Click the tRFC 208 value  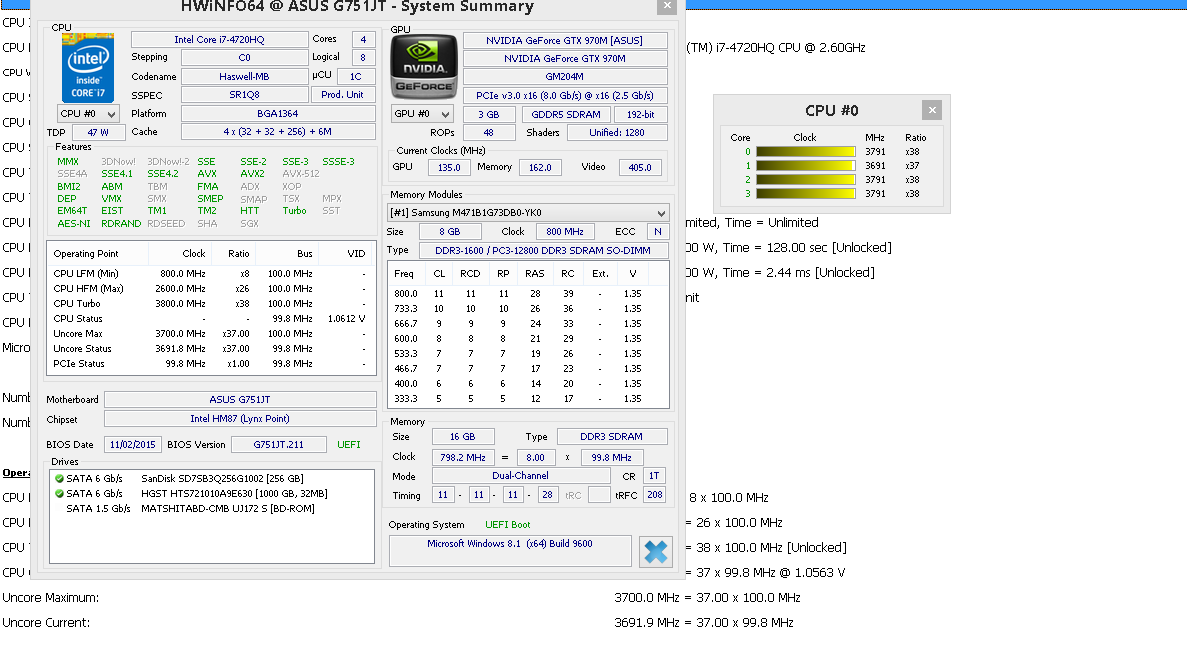click(655, 495)
